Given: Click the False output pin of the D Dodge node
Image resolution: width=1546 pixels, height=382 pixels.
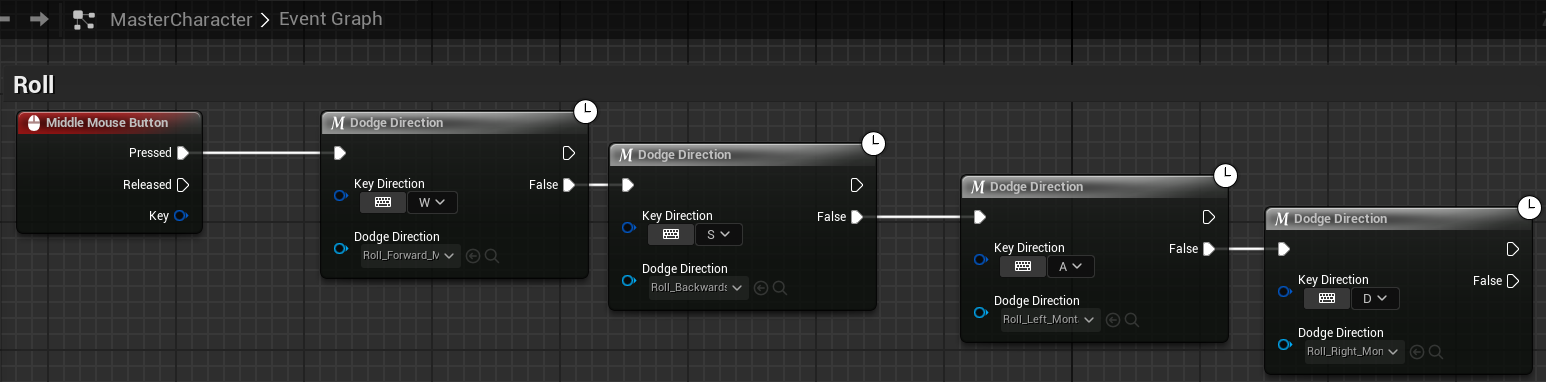Looking at the screenshot, I should coord(1513,281).
